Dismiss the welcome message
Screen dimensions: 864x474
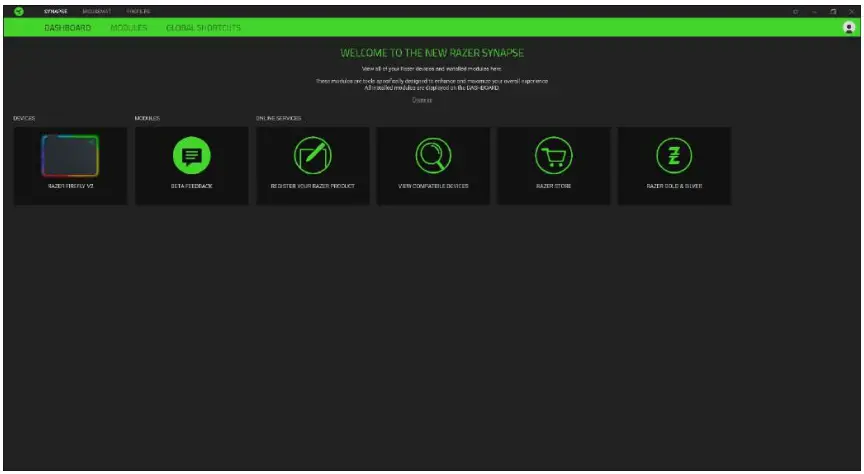(x=422, y=100)
